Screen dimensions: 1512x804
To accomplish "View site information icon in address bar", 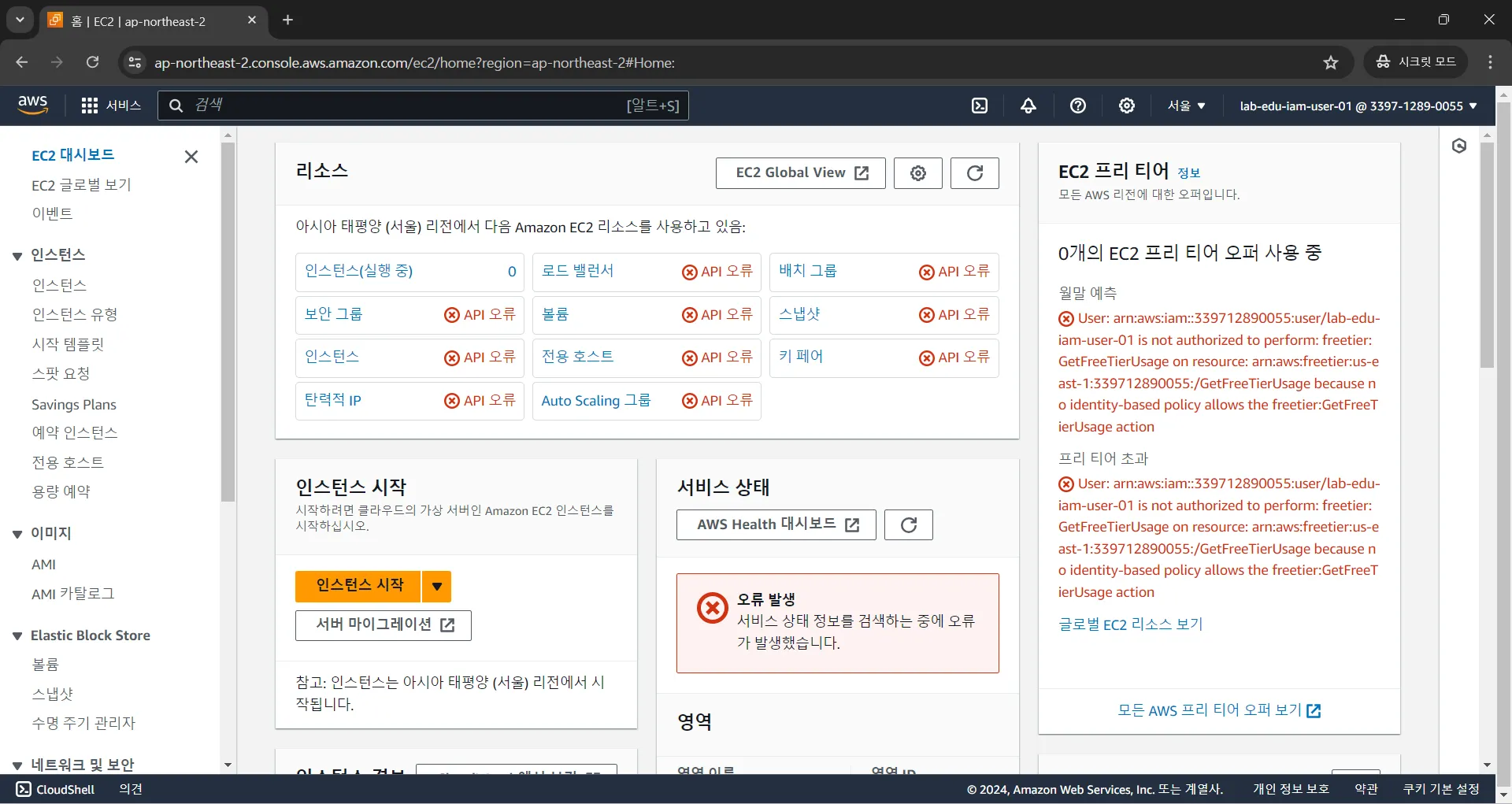I will click(135, 62).
